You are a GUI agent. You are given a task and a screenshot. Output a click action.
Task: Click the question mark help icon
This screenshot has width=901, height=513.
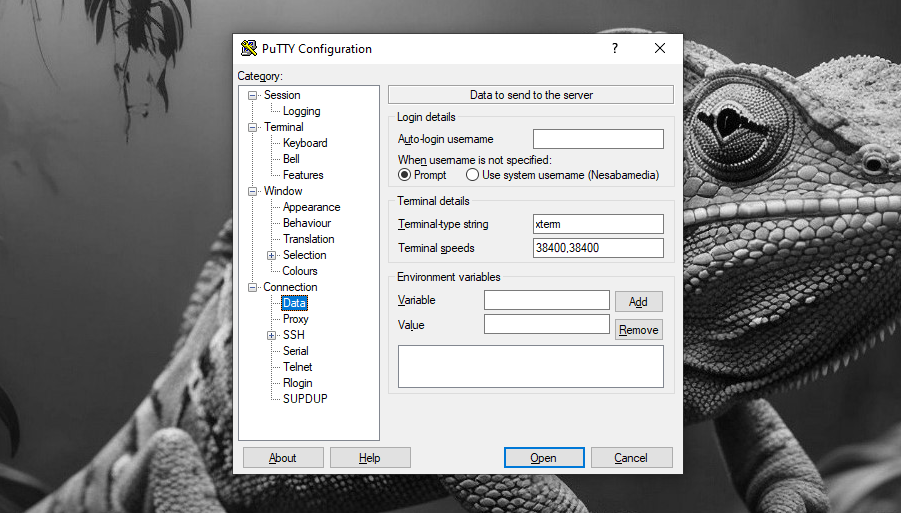[615, 48]
